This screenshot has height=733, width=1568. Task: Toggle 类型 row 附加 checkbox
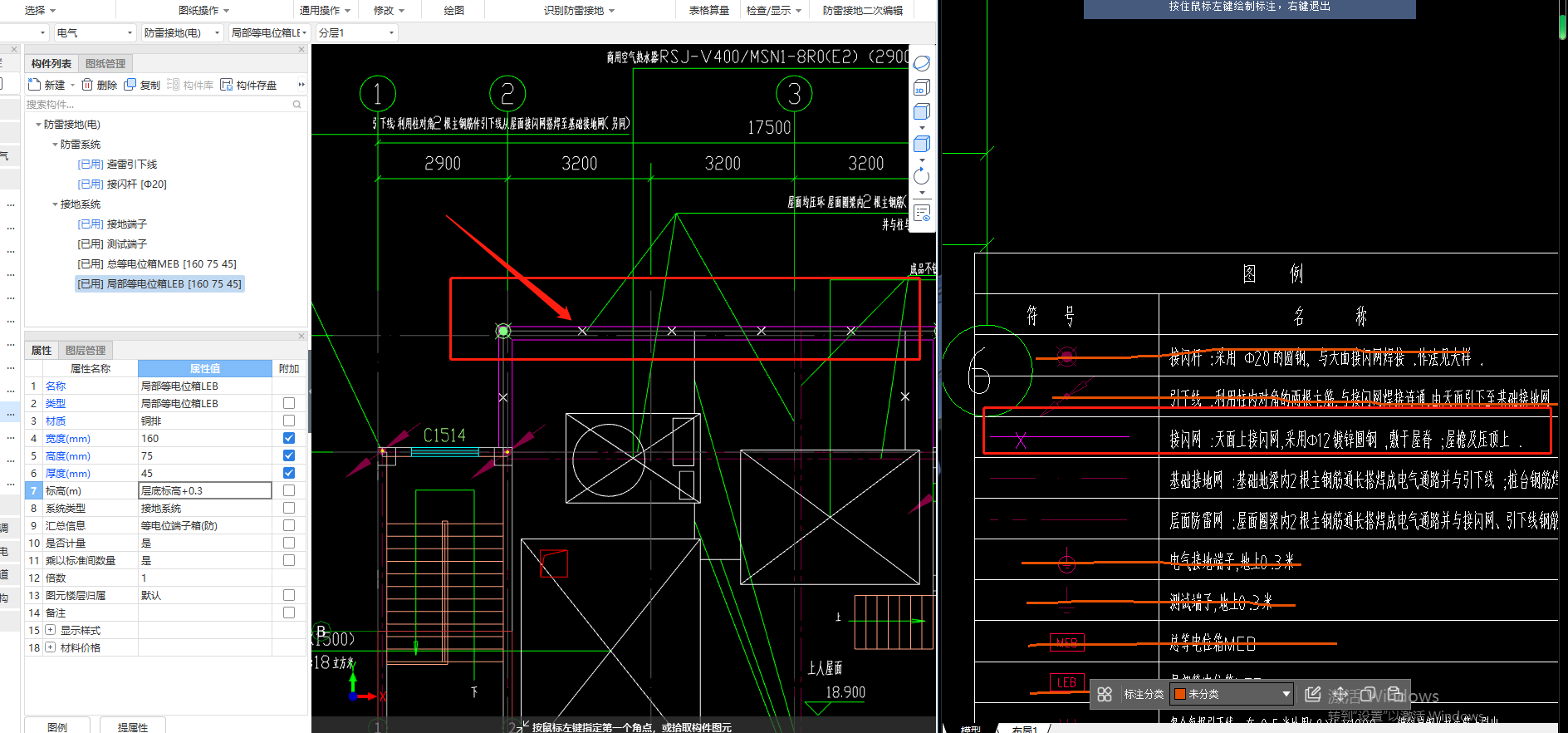pyautogui.click(x=289, y=403)
